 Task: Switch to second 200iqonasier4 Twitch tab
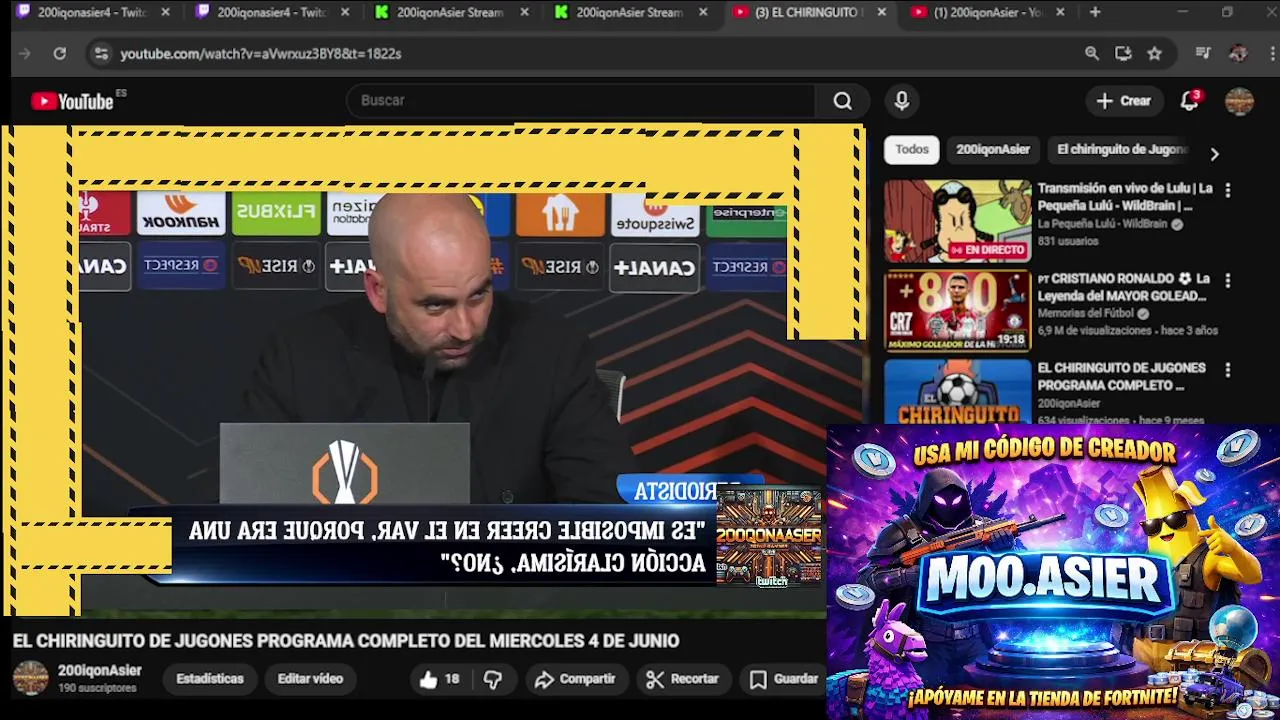pyautogui.click(x=270, y=12)
